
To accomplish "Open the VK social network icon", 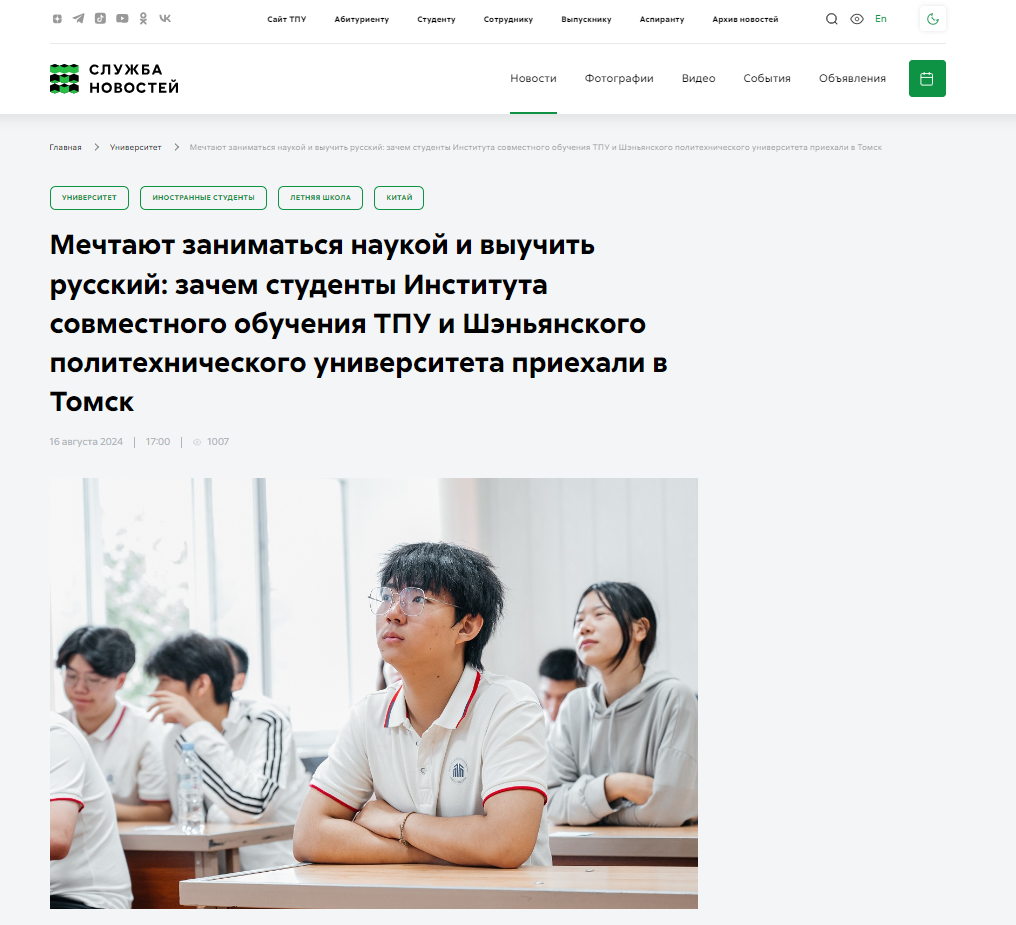I will pos(165,19).
